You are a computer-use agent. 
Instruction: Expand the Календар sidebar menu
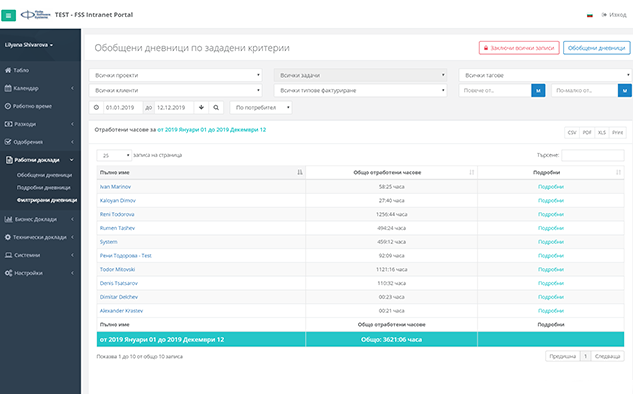40,88
